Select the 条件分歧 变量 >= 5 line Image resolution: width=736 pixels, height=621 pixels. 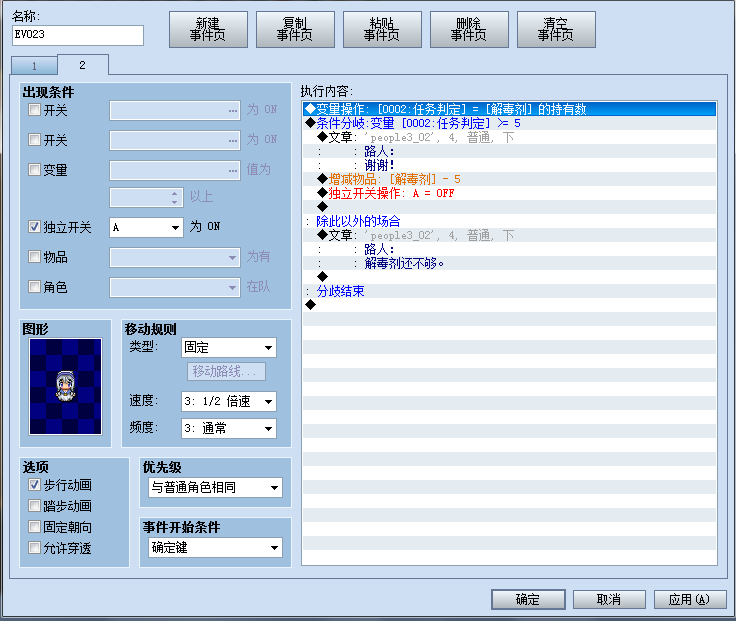point(509,123)
